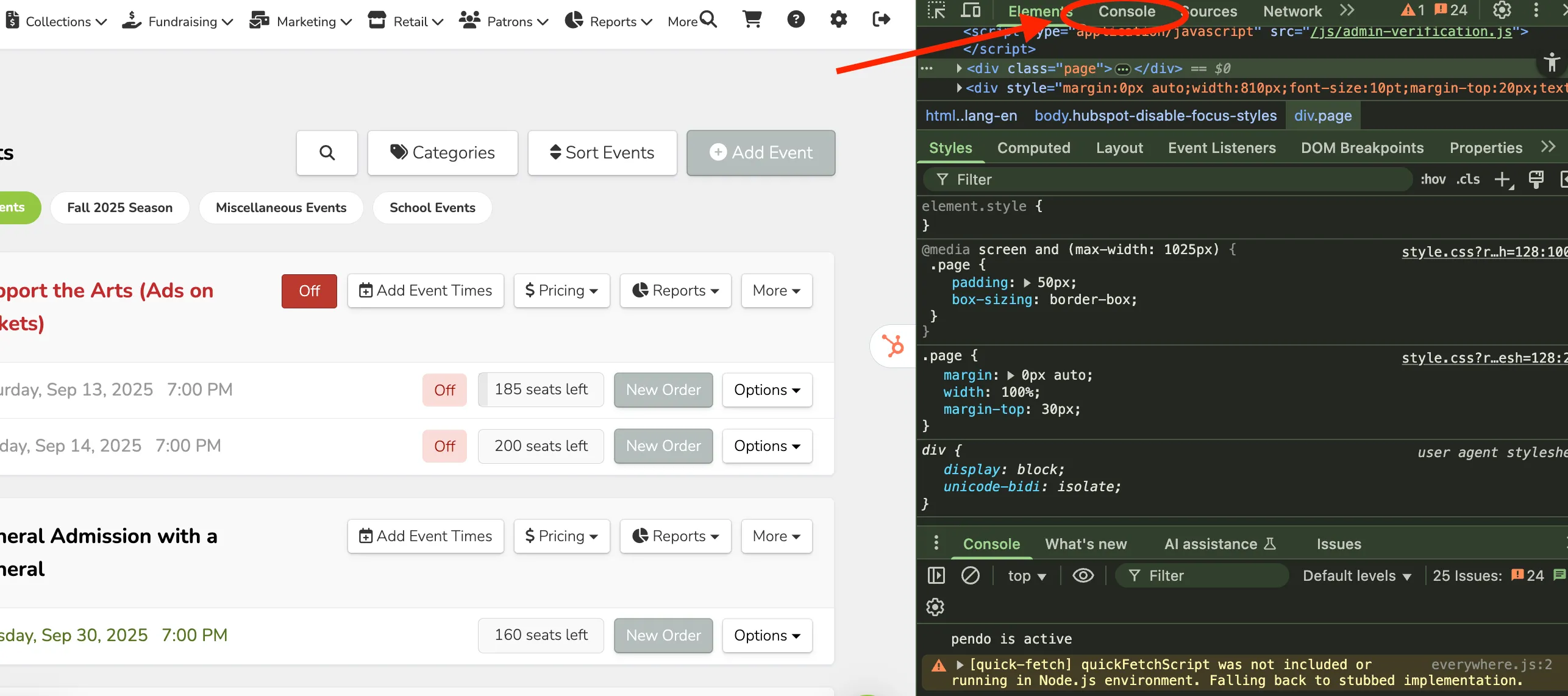Filter by Fall 2025 Season category
This screenshot has height=696, width=1568.
[x=120, y=208]
